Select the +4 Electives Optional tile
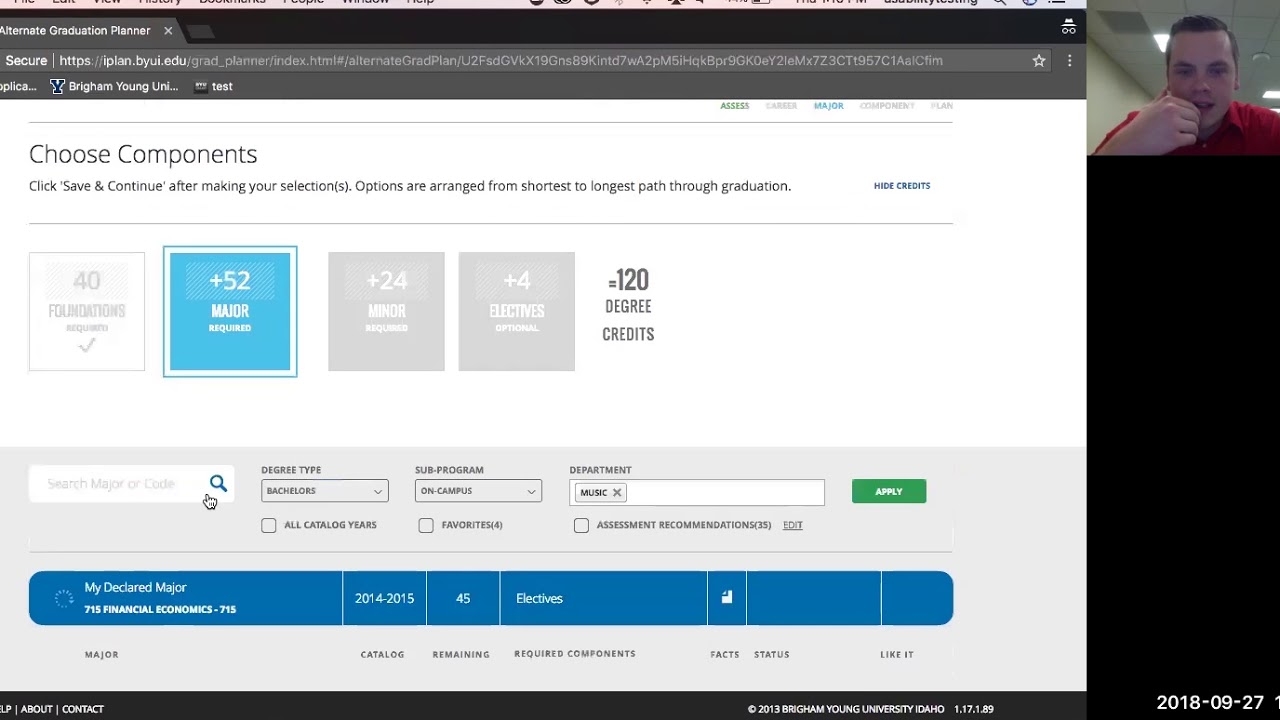This screenshot has width=1280, height=720. pyautogui.click(x=516, y=310)
